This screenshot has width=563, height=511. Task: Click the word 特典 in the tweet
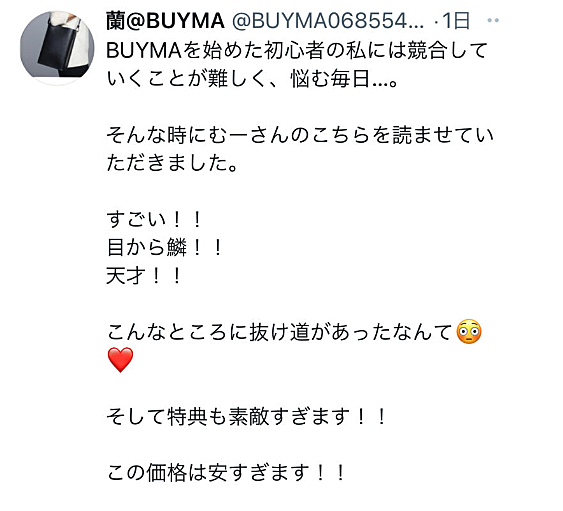(x=187, y=416)
